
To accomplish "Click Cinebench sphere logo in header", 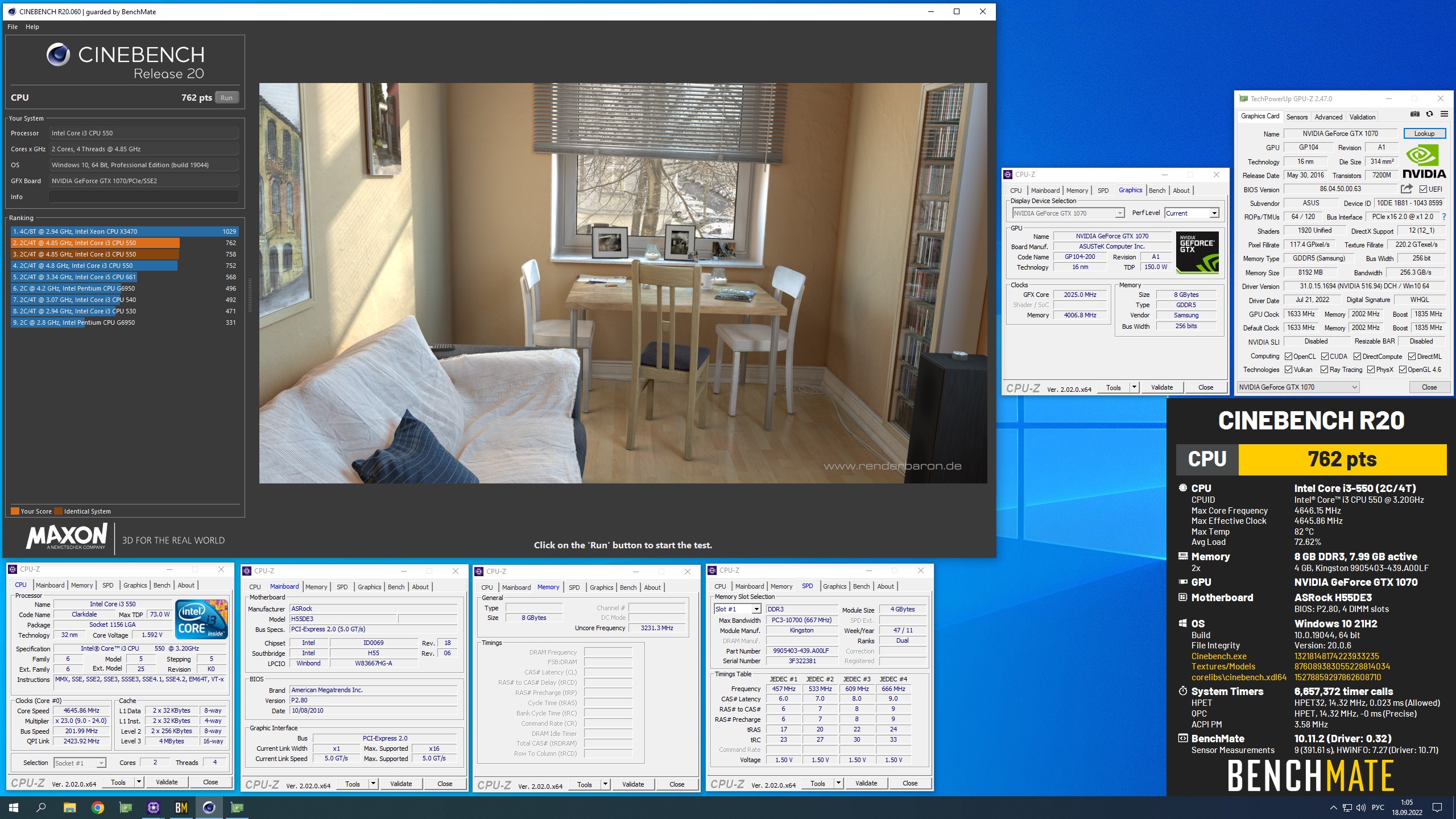I will [58, 55].
